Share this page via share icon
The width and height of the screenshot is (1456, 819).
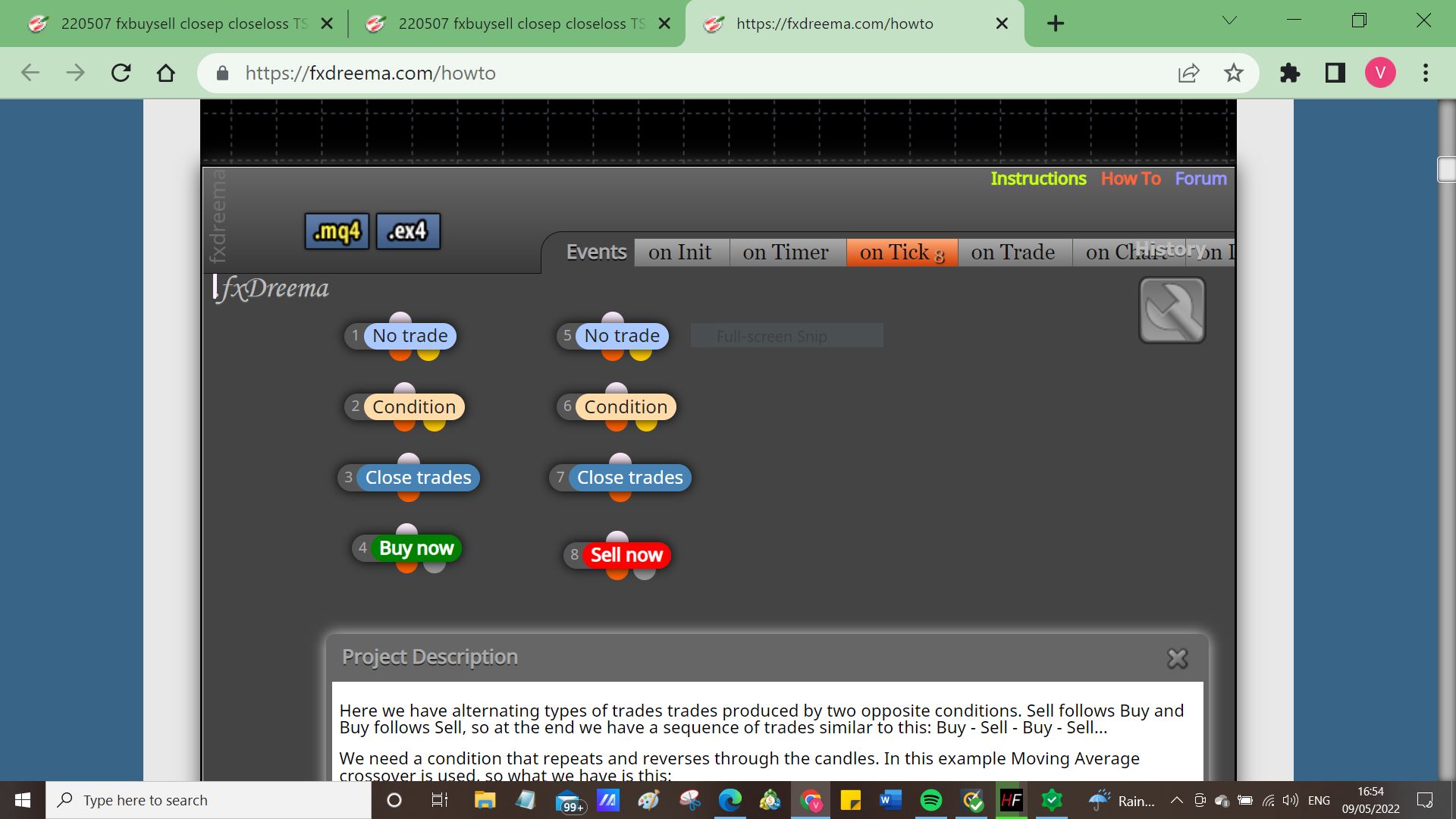[x=1188, y=73]
